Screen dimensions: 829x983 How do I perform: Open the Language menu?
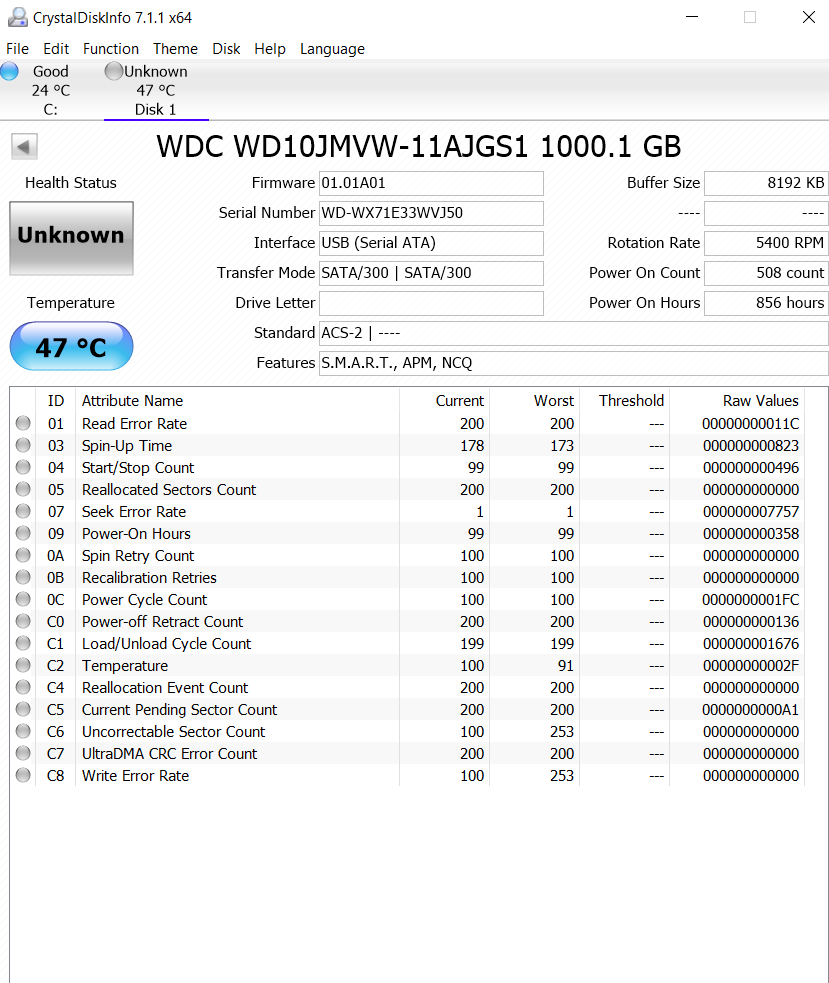[332, 49]
